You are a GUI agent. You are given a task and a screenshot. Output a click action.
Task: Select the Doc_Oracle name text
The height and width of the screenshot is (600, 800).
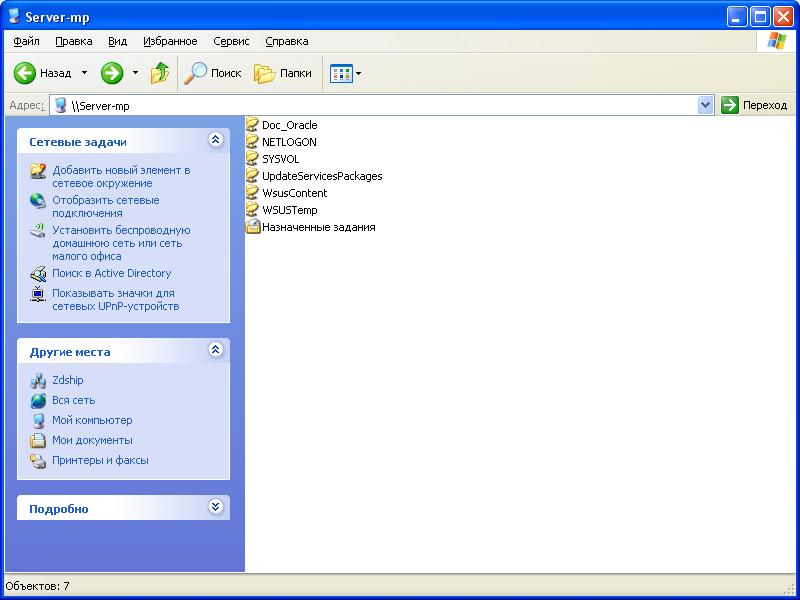pos(289,125)
